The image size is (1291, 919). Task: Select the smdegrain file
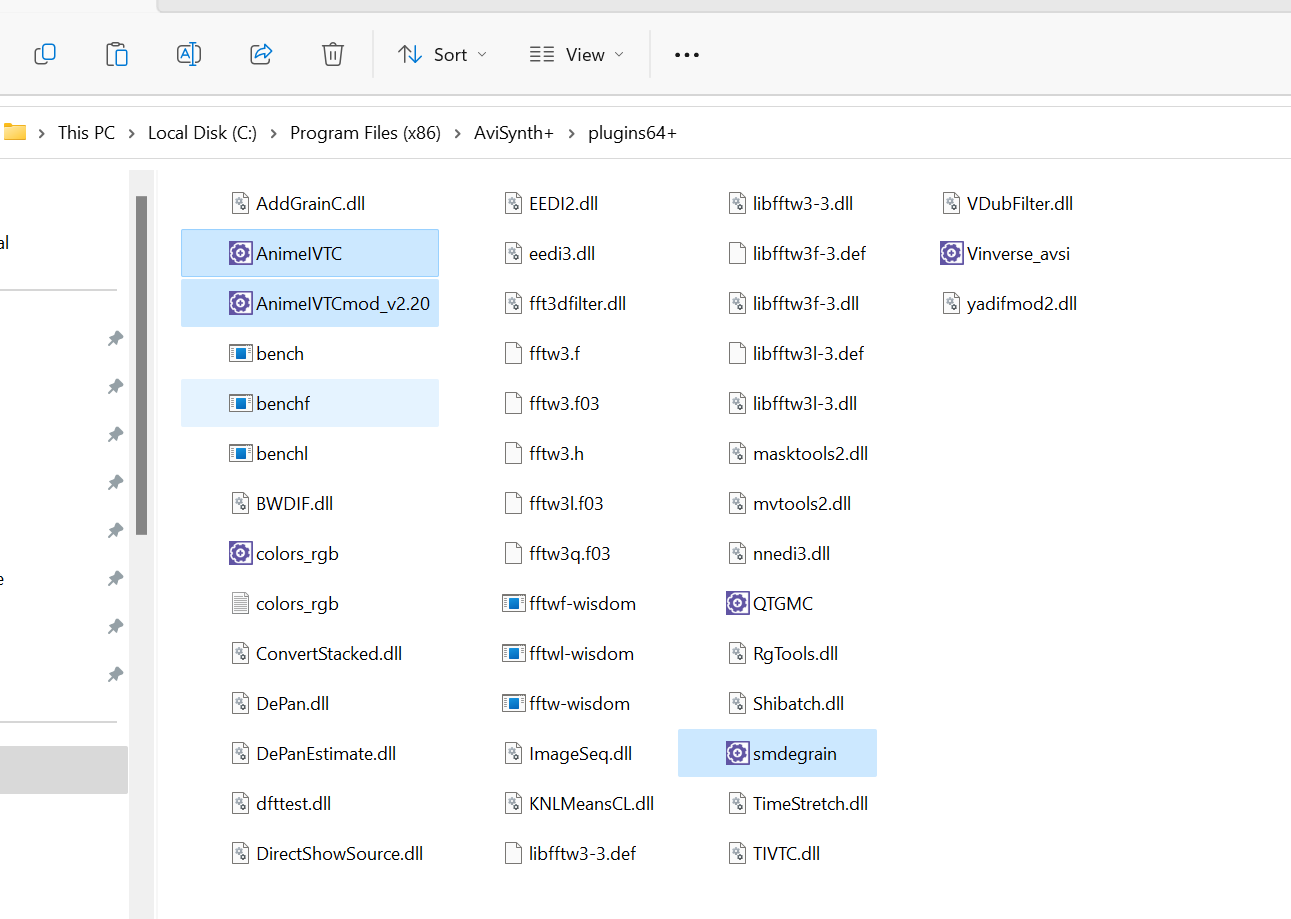[794, 753]
